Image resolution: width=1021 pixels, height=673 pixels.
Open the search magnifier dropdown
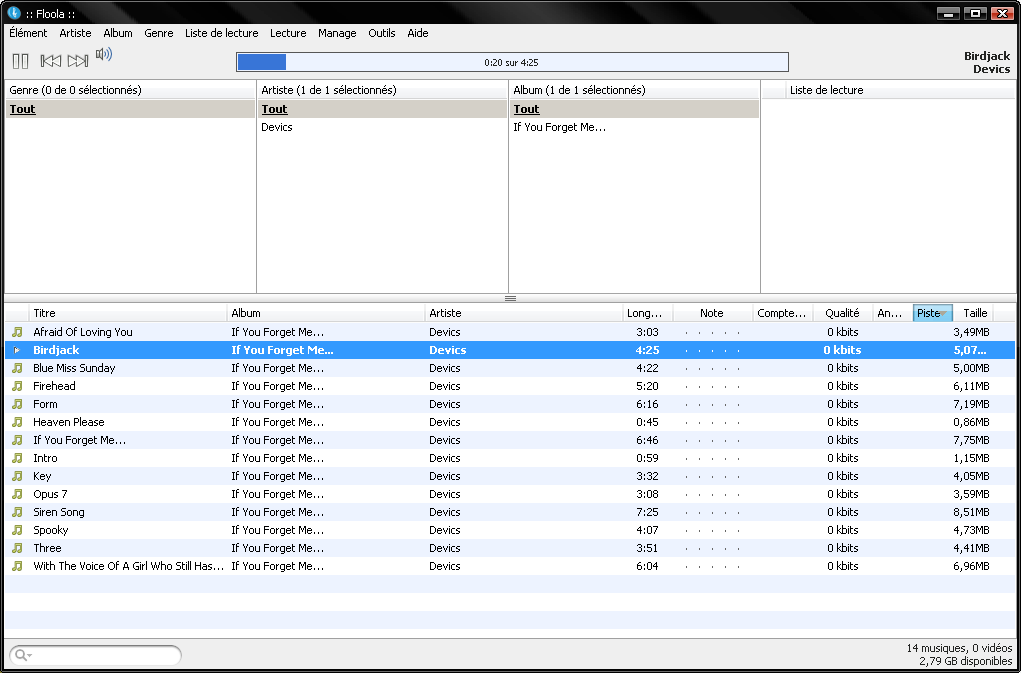click(23, 655)
